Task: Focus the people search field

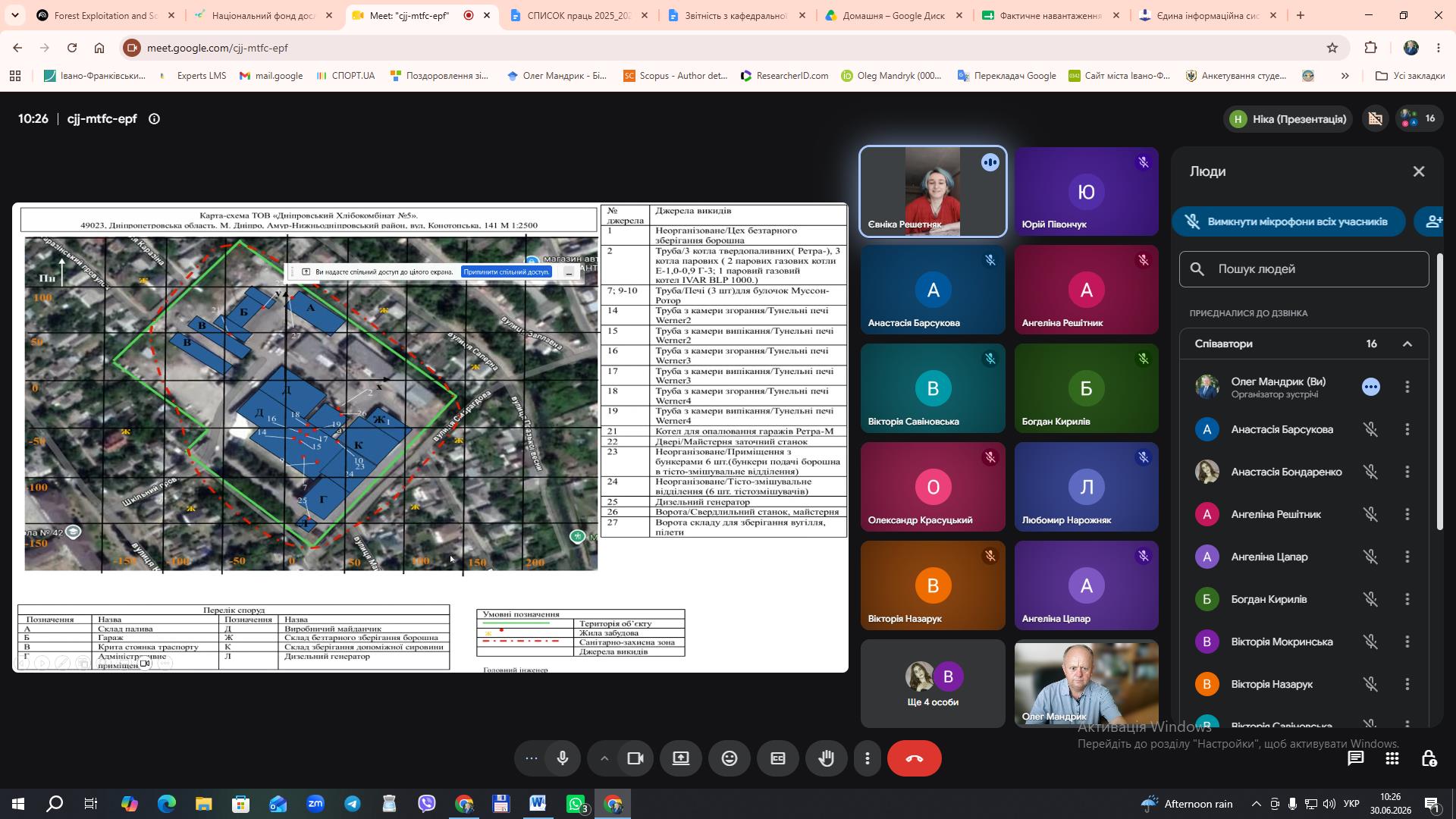Action: (1304, 269)
